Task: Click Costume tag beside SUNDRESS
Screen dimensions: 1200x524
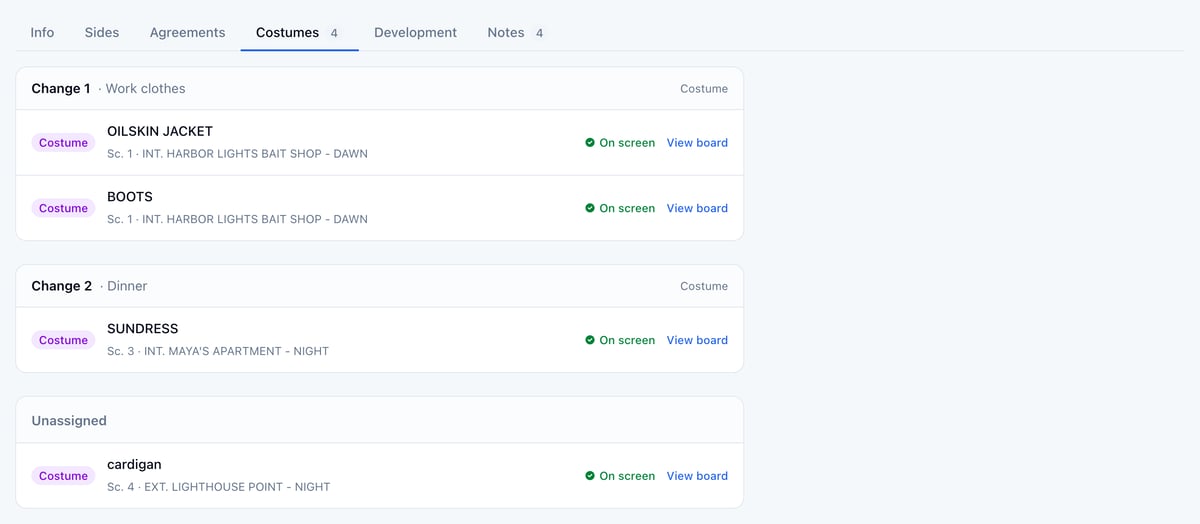Action: 63,340
